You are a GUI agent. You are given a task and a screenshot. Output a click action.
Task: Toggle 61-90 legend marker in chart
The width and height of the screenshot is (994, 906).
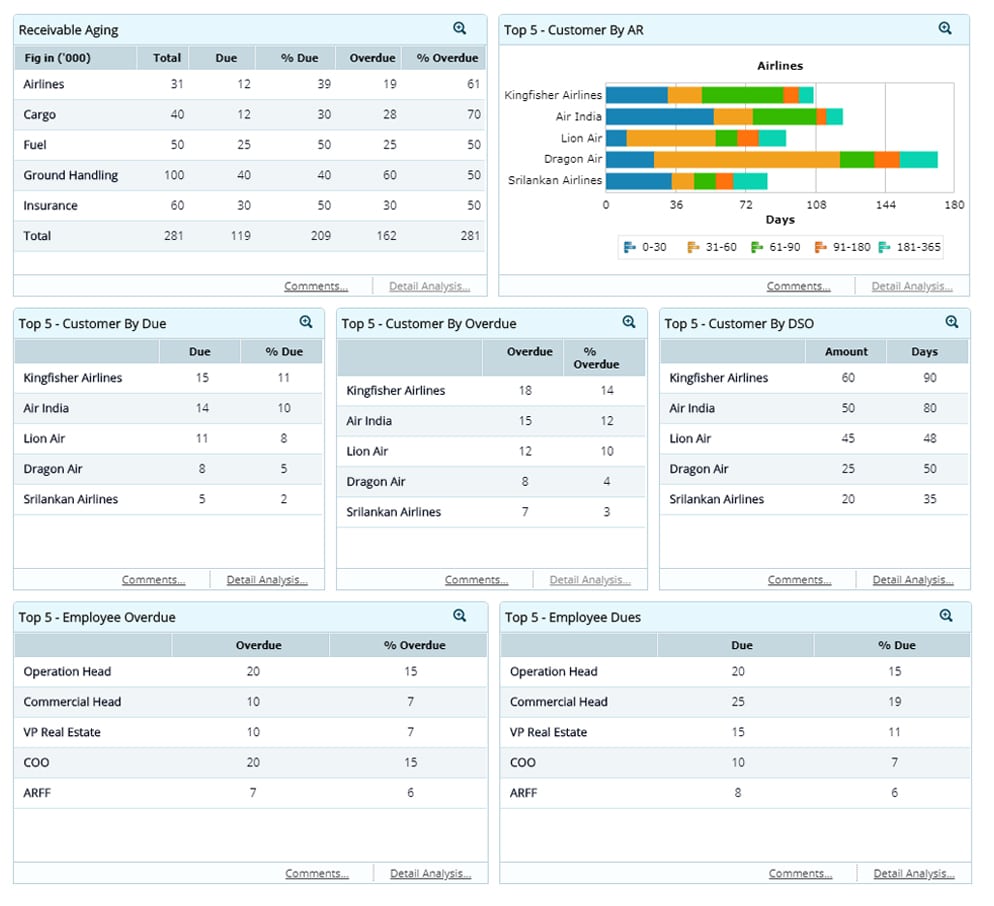coord(757,247)
